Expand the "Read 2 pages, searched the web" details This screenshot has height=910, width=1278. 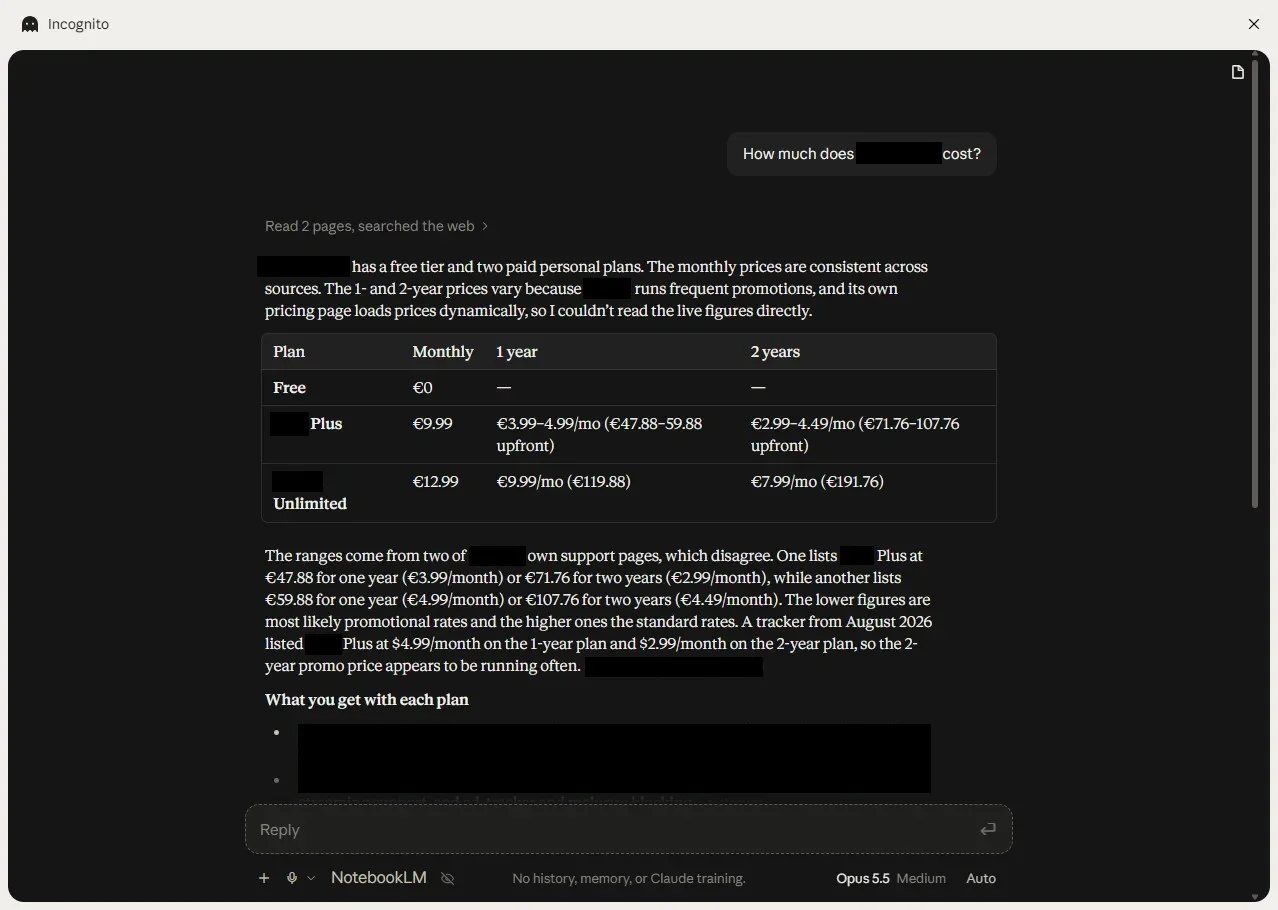pyautogui.click(x=377, y=226)
